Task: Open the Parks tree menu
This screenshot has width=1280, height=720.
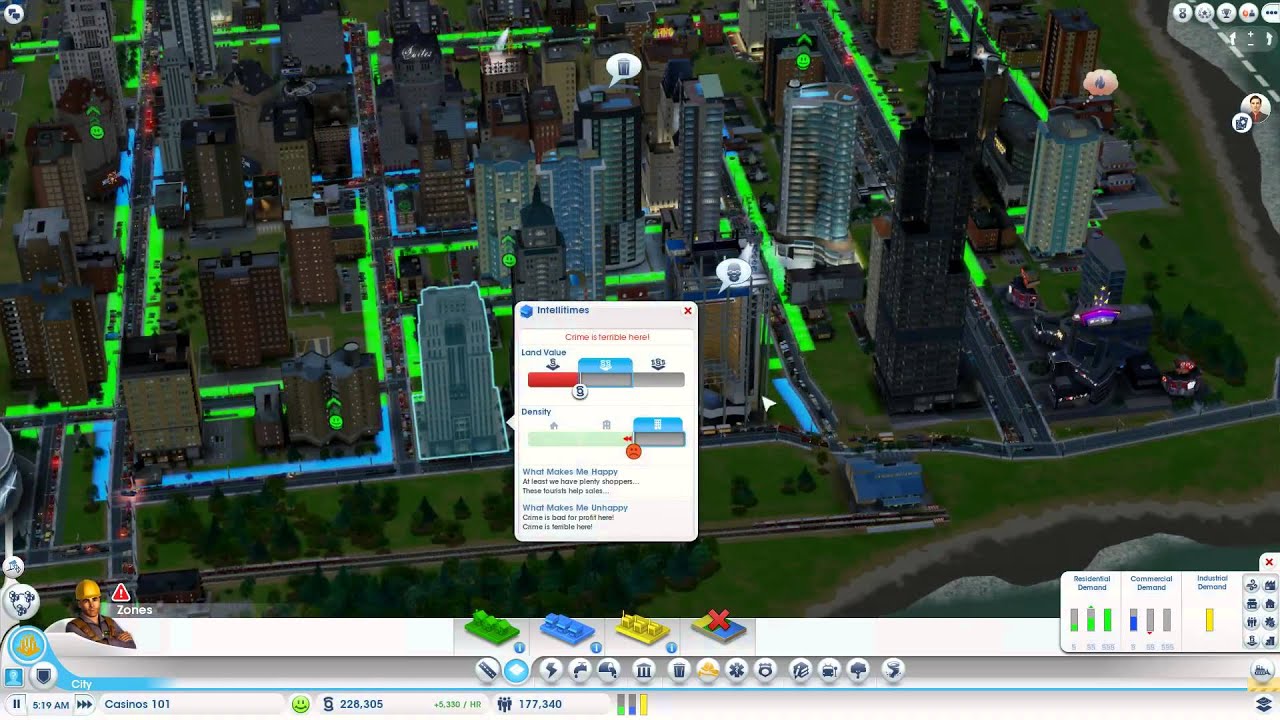Action: coord(858,670)
